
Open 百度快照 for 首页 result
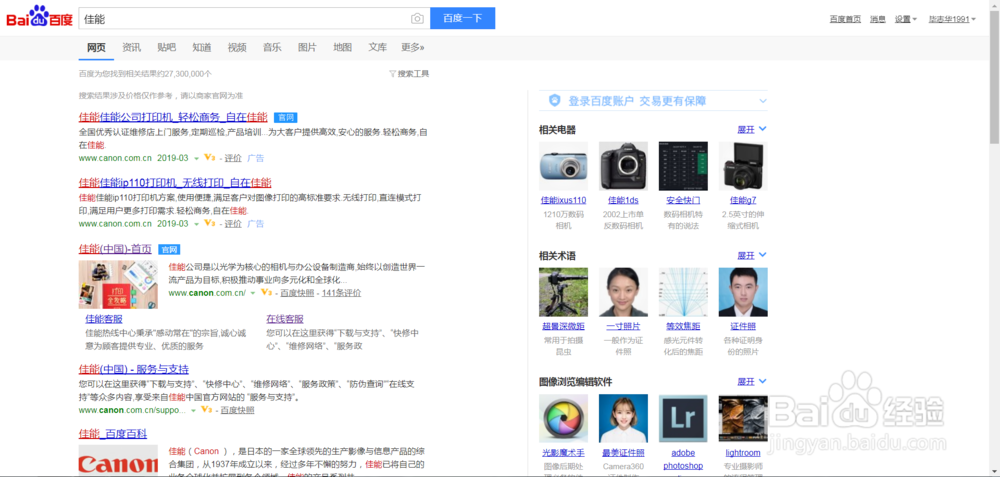(297, 293)
